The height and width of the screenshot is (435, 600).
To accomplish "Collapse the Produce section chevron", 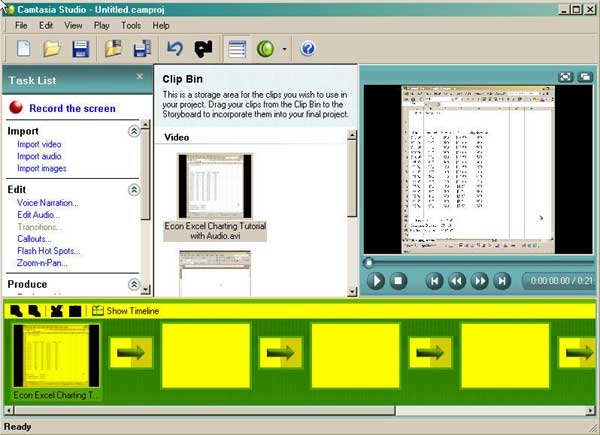I will 134,284.
